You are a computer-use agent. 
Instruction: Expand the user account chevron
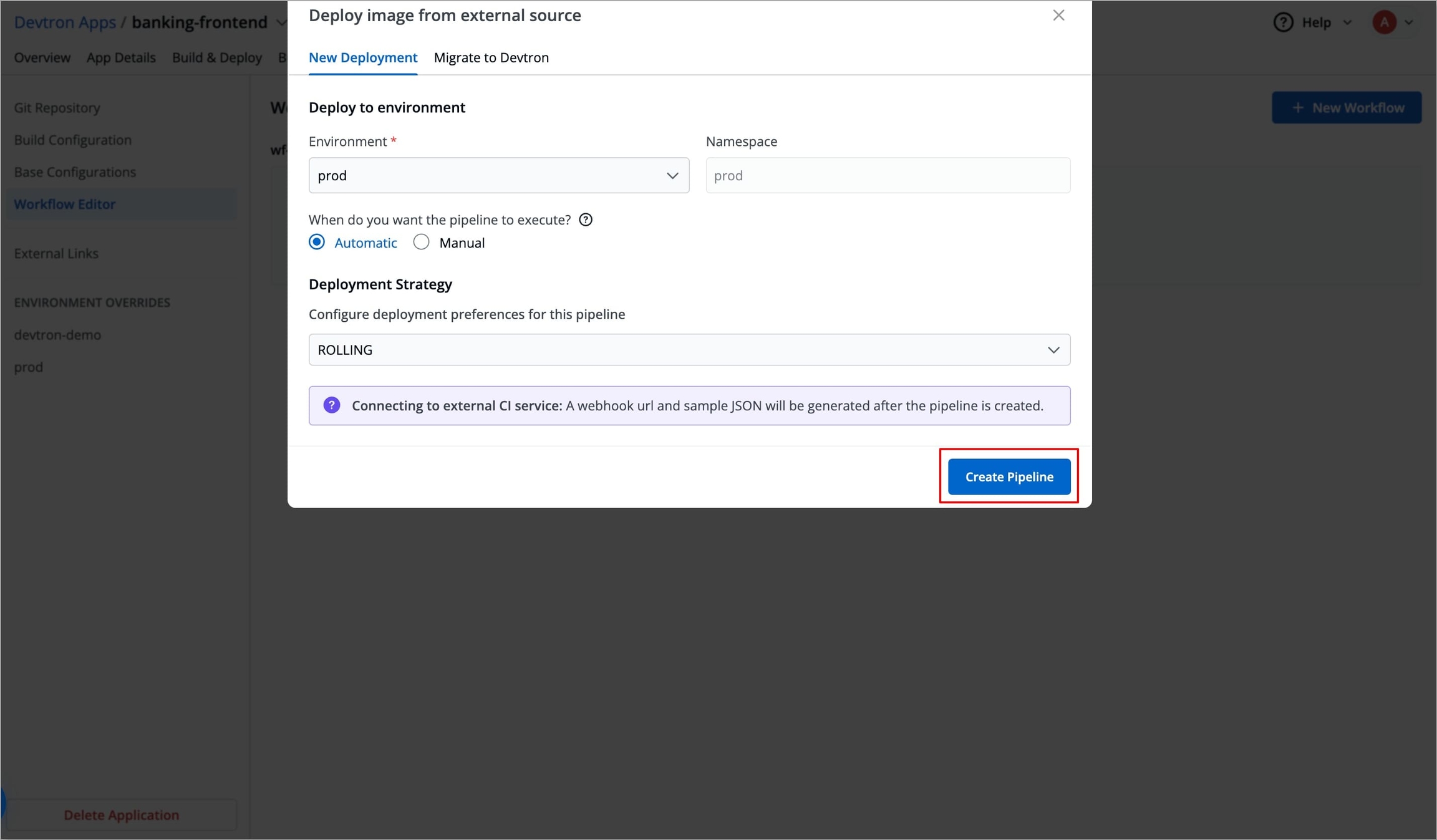(x=1409, y=22)
